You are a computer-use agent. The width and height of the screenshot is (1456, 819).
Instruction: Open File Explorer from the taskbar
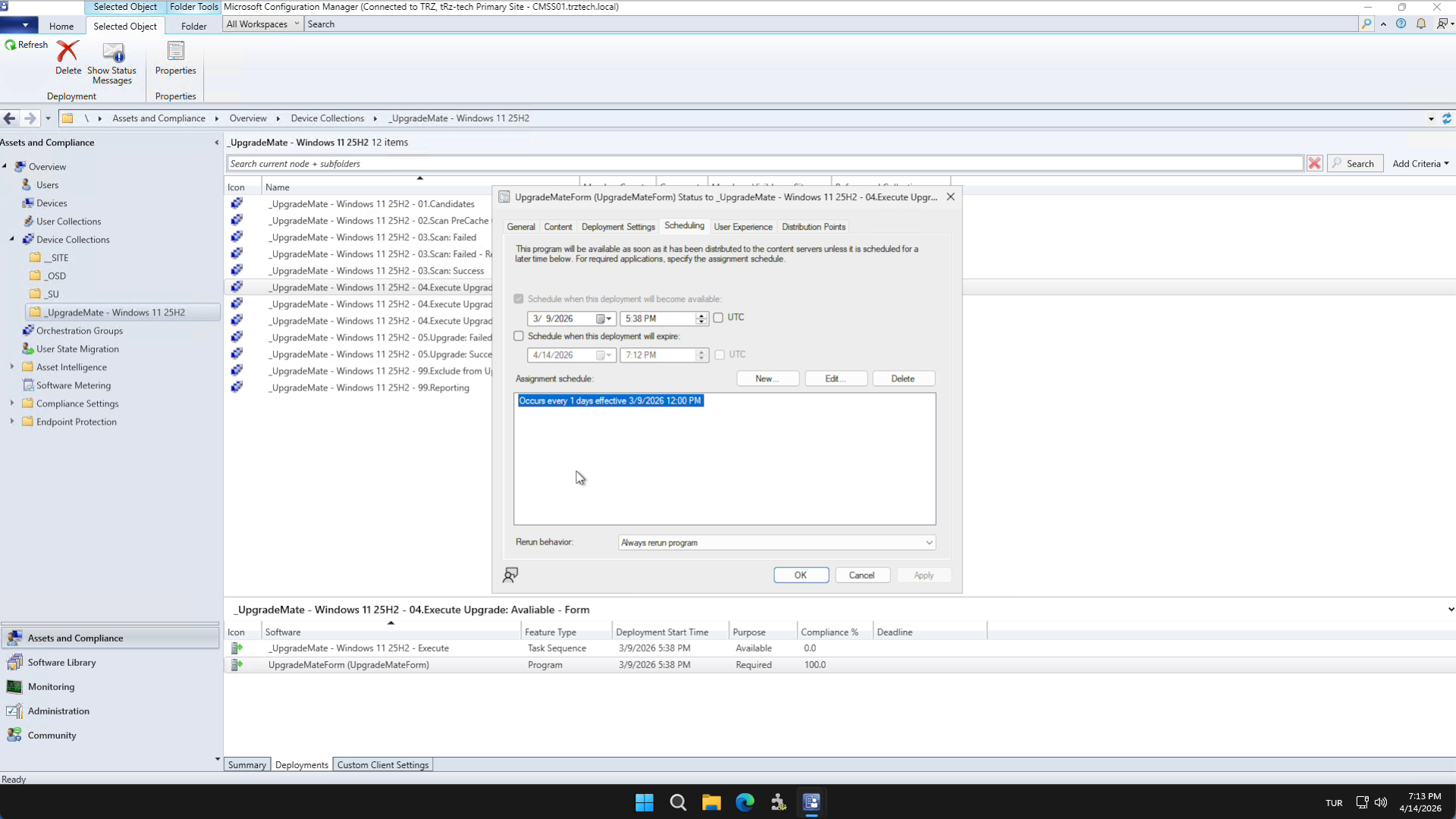711,802
